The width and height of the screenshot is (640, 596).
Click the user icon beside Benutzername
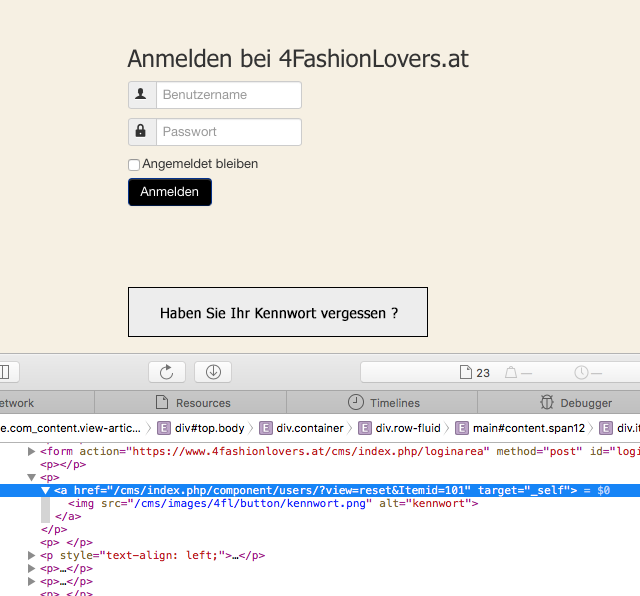141,94
